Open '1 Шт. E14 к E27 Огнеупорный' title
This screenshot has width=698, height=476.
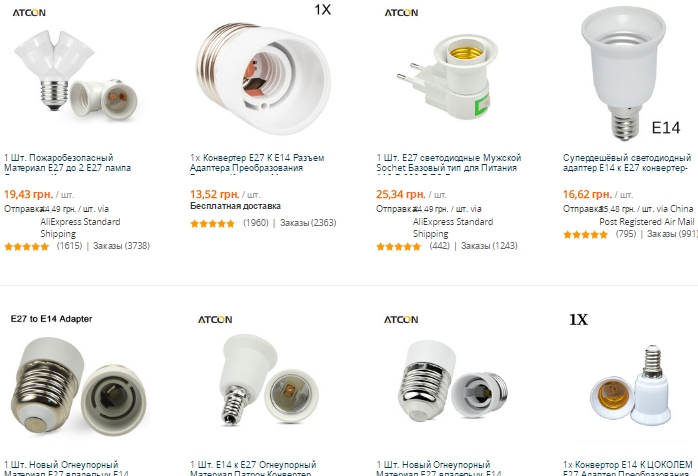pyautogui.click(x=253, y=469)
